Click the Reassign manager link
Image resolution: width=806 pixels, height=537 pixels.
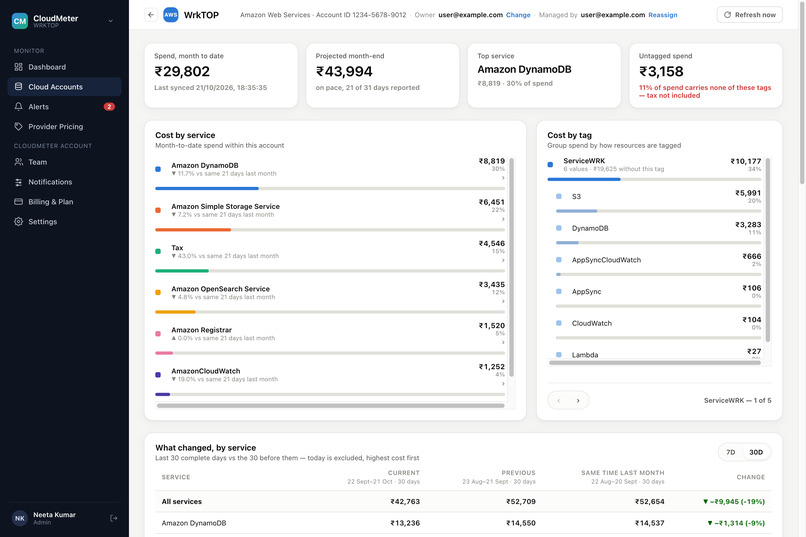(663, 15)
